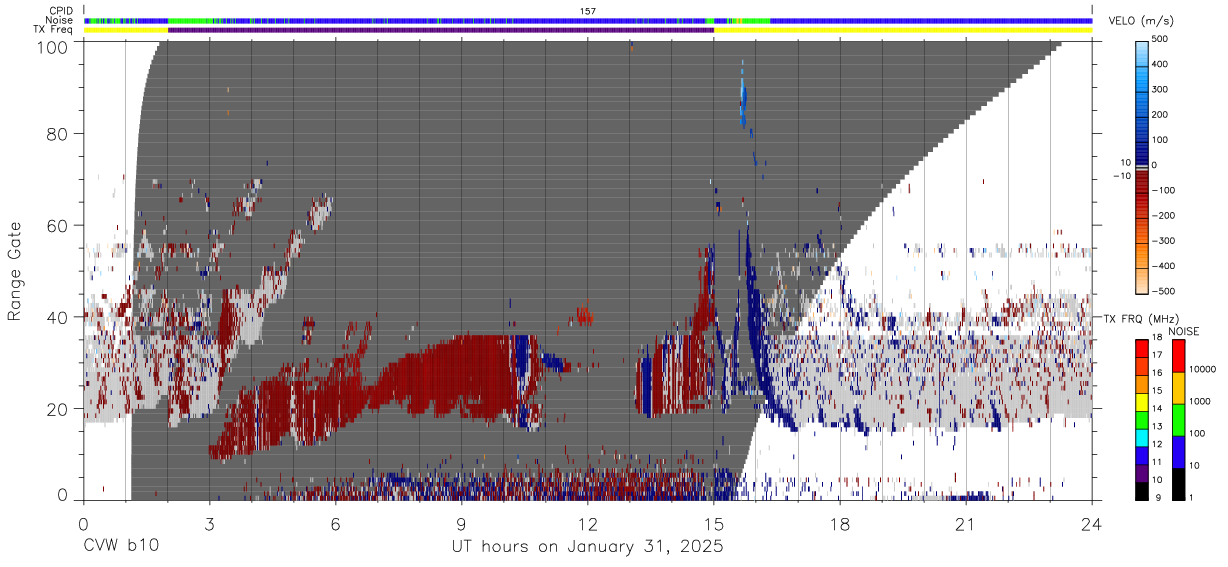Click the TX Freq row label
Screen dimensions: 1228x567
point(54,30)
